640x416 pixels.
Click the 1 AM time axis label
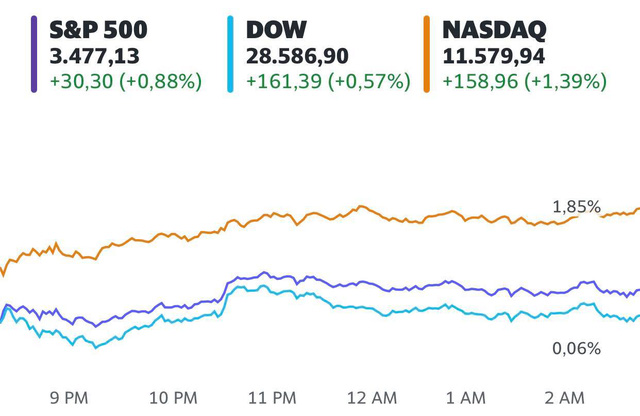[x=466, y=398]
